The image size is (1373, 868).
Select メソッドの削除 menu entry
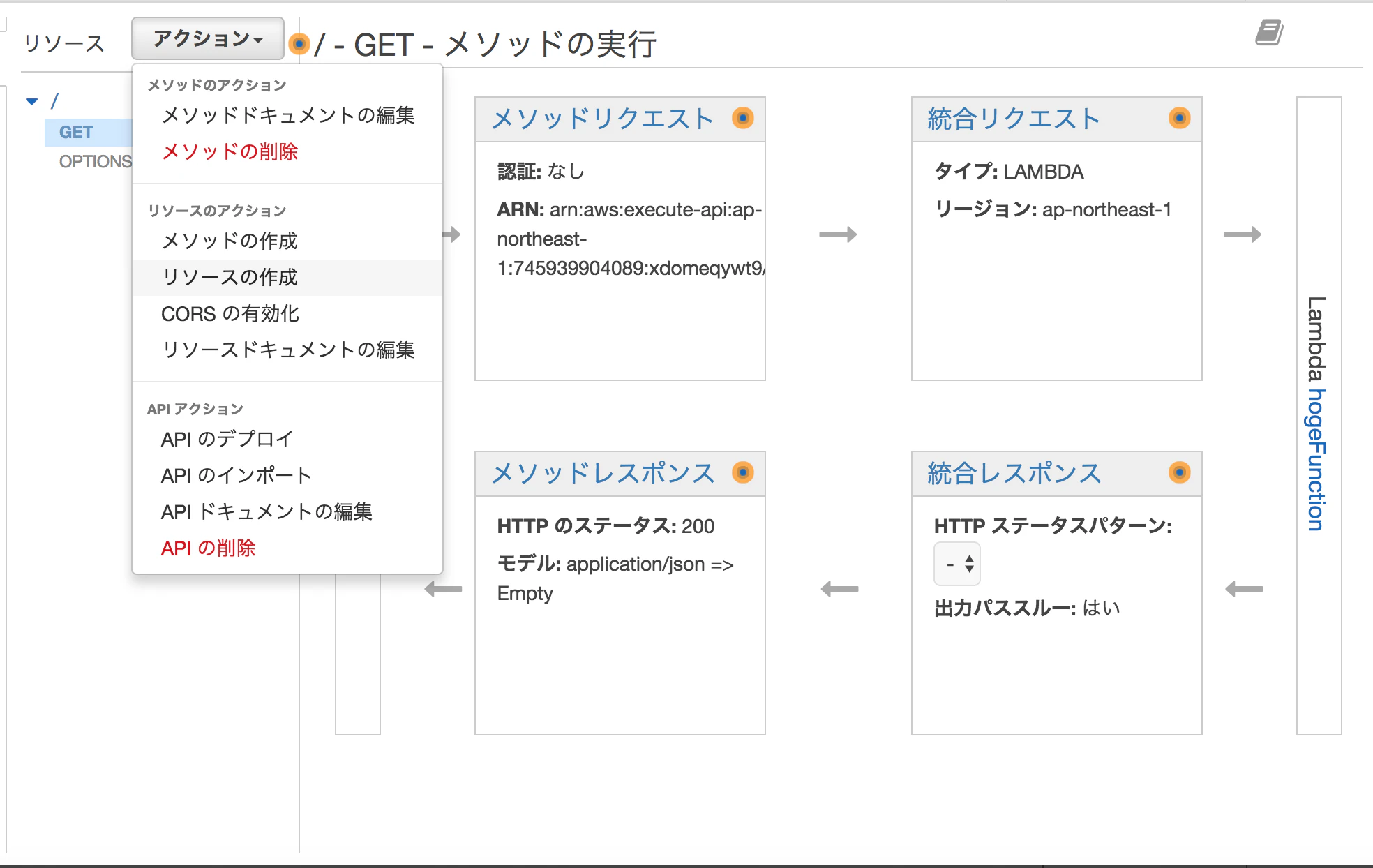pyautogui.click(x=287, y=151)
